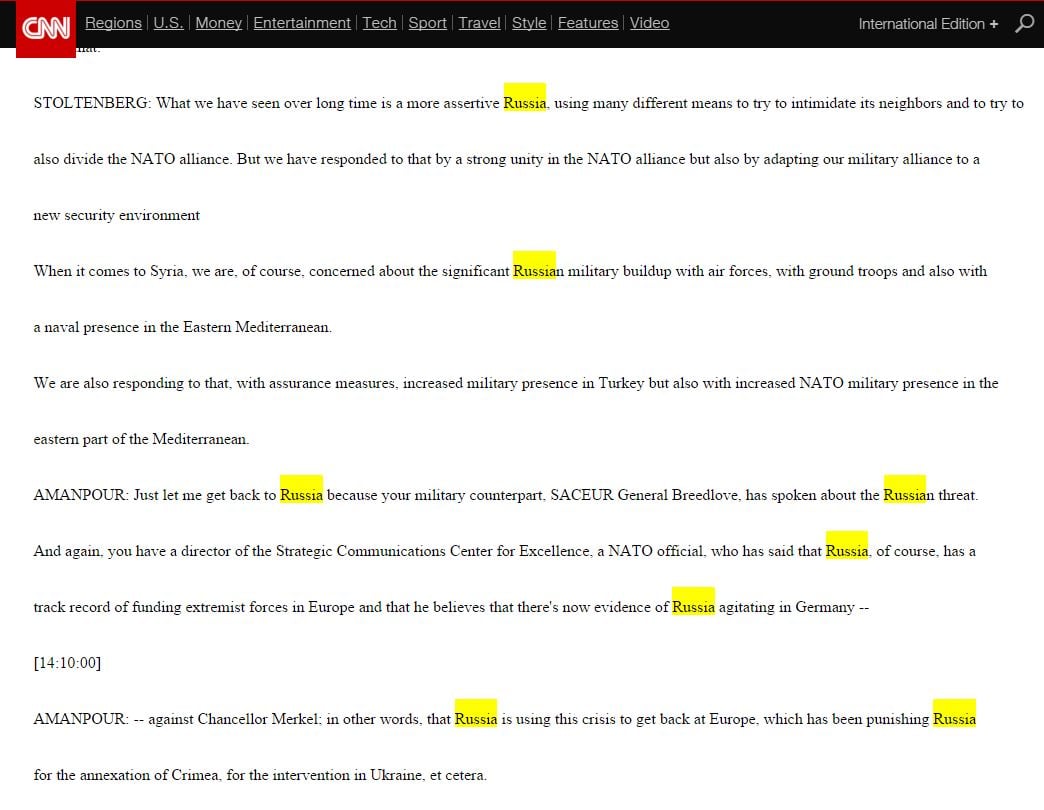Open the Tech section
The width and height of the screenshot is (1044, 810).
(380, 23)
